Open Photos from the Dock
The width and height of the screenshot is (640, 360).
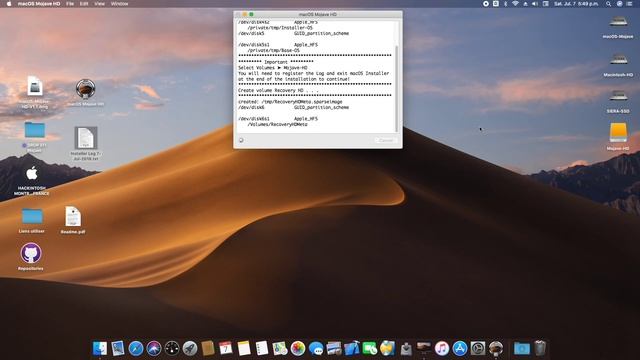pos(298,348)
